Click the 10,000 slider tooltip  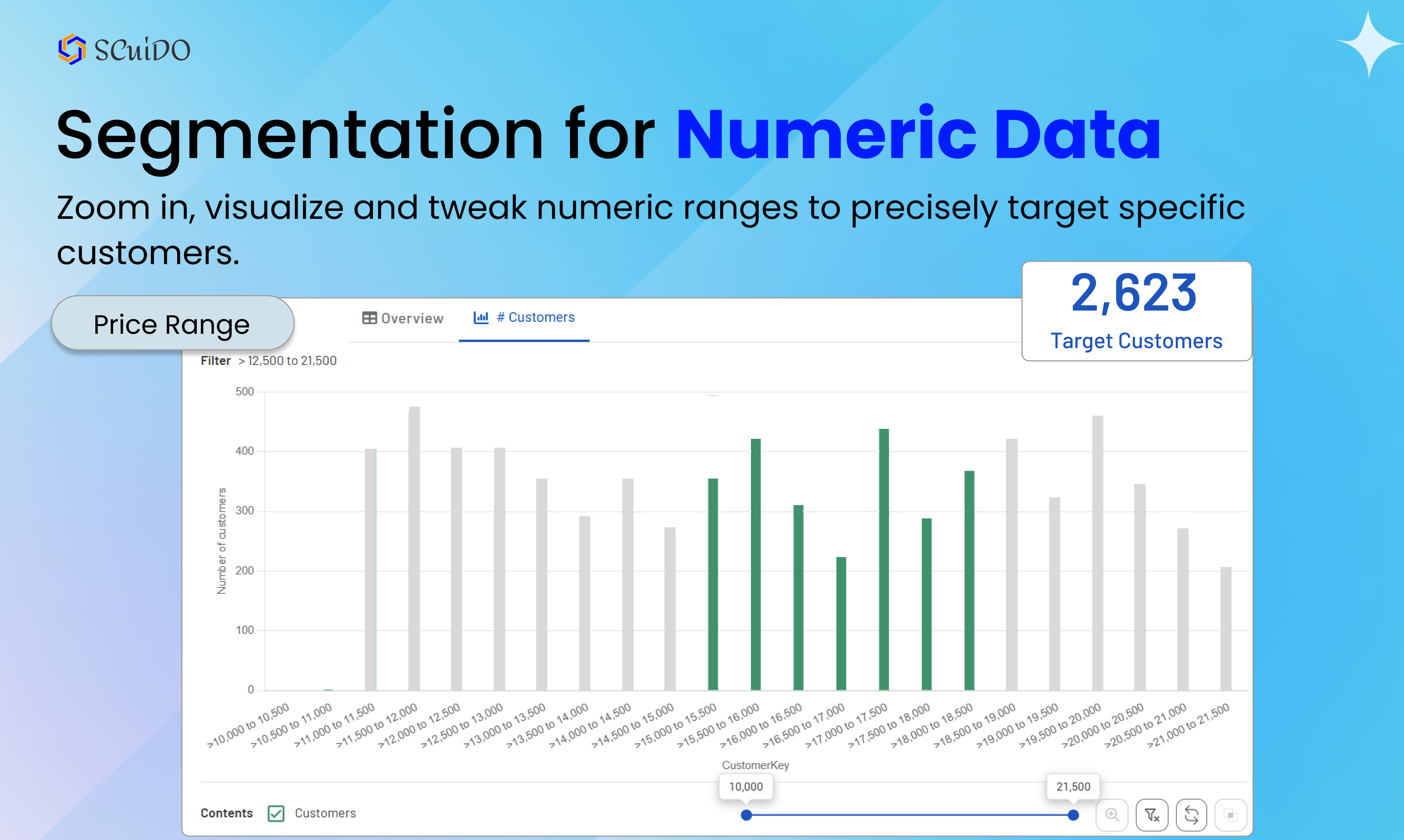pyautogui.click(x=746, y=787)
